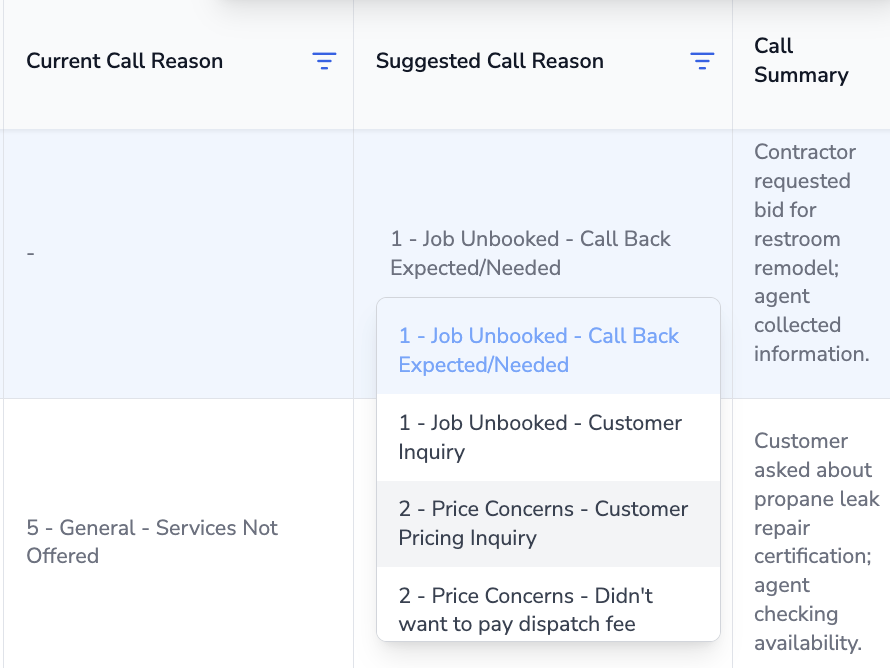Click the Current Call Reason column header
The width and height of the screenshot is (890, 668).
(125, 61)
